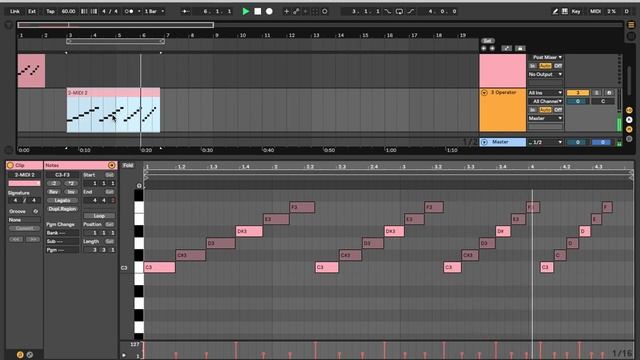
Task: Toggle the Clip box show icon
Action: pos(10,165)
